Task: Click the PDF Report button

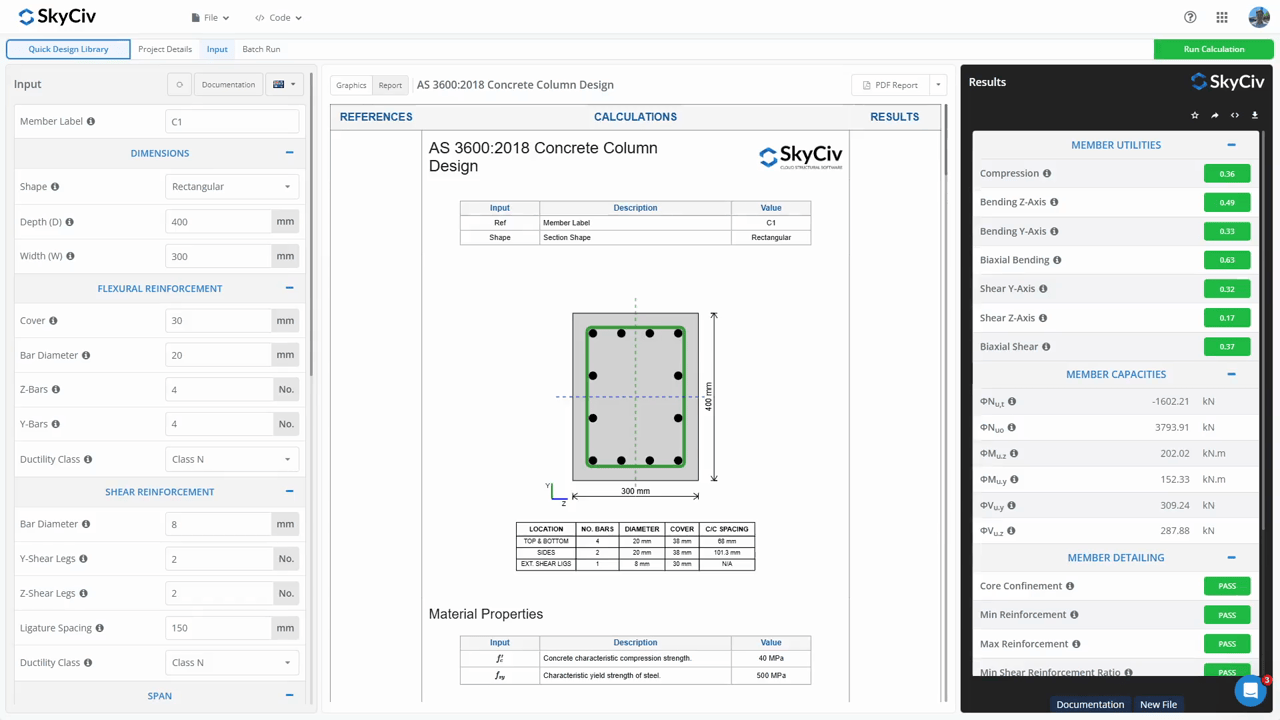Action: tap(890, 85)
